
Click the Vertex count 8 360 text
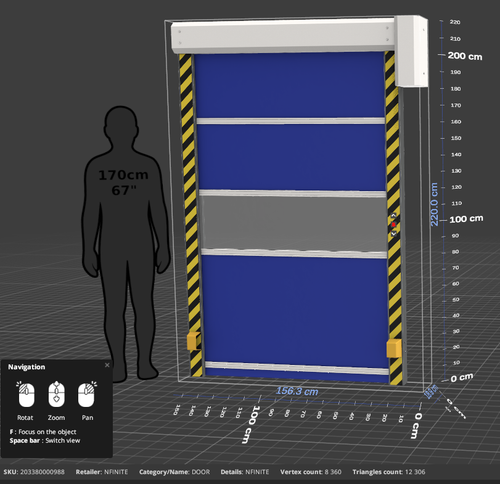point(311,472)
